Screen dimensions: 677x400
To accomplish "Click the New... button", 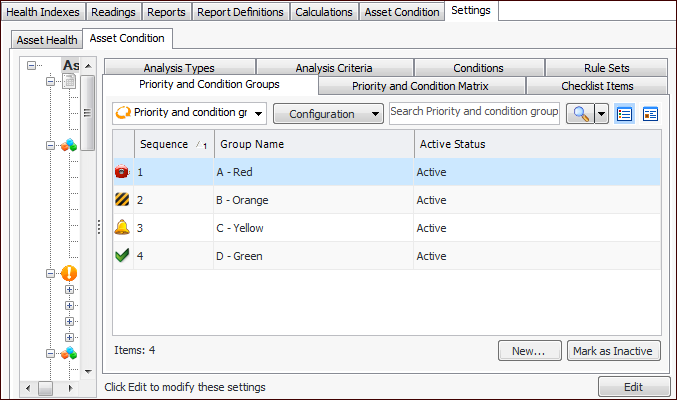I will [x=528, y=351].
